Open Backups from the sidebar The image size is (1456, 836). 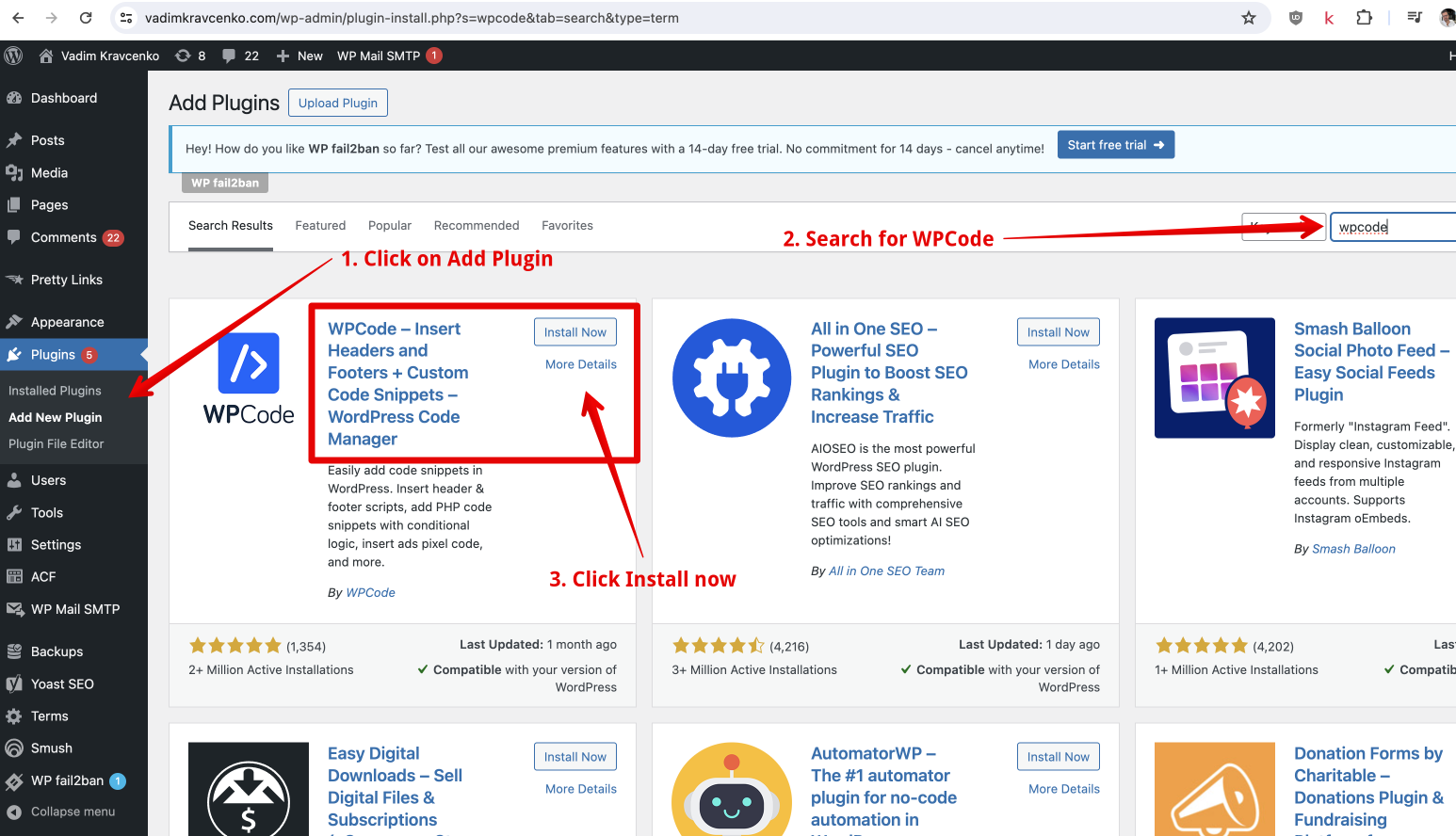(56, 651)
